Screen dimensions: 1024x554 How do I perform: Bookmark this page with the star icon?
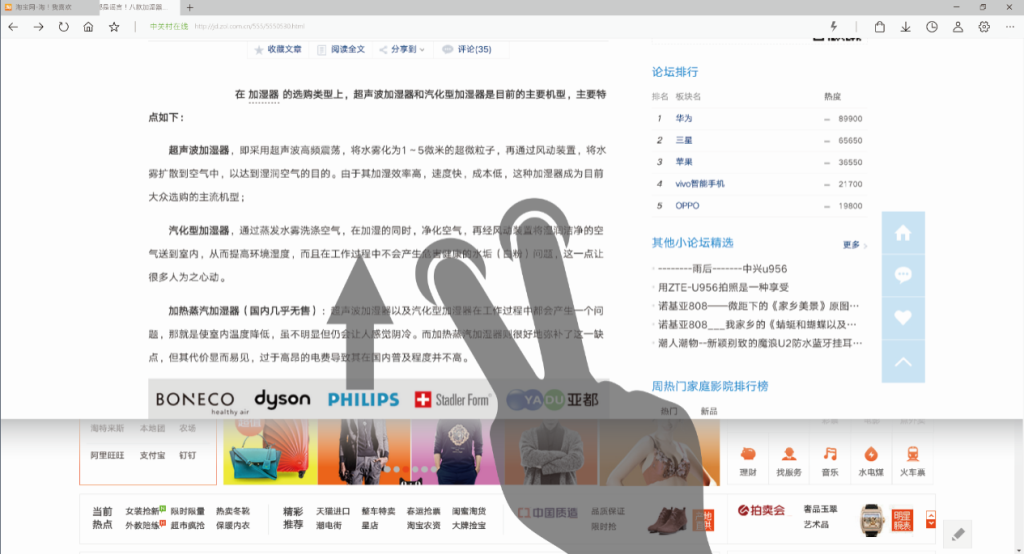(114, 27)
